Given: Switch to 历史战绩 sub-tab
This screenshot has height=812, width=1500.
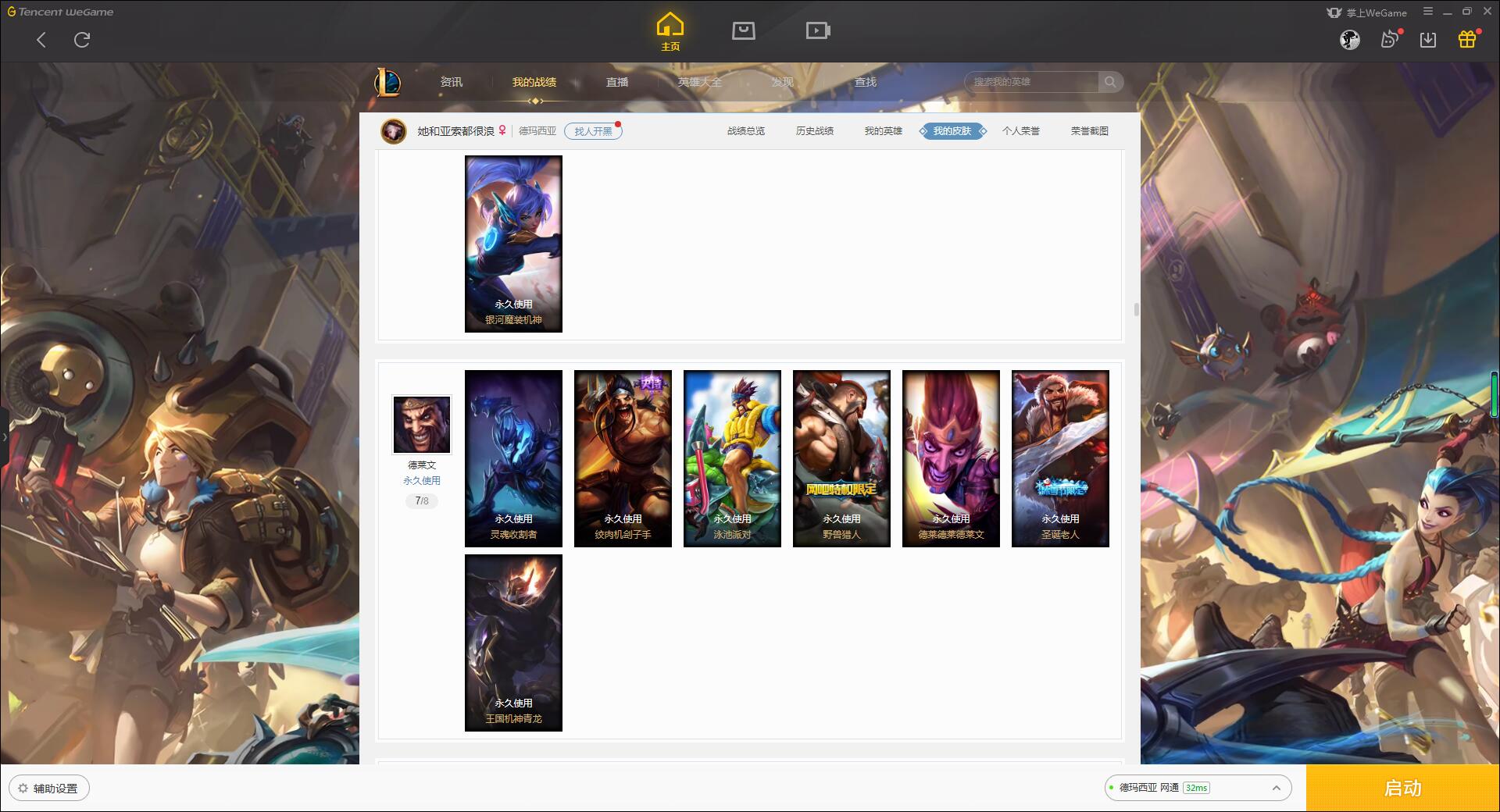Looking at the screenshot, I should 815,131.
